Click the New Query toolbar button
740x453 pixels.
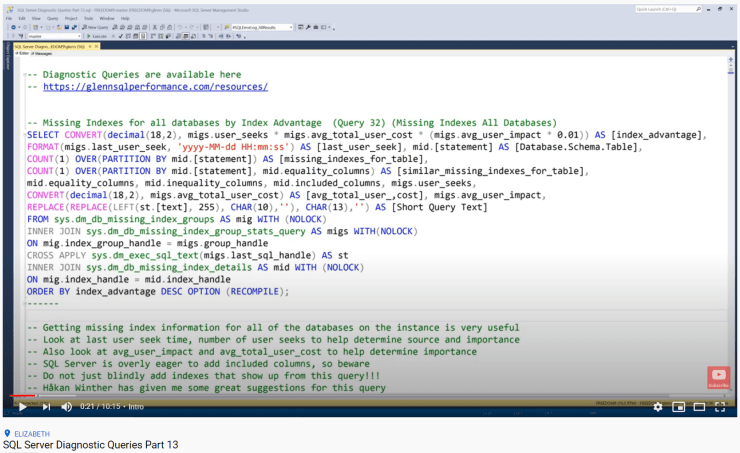[95, 27]
